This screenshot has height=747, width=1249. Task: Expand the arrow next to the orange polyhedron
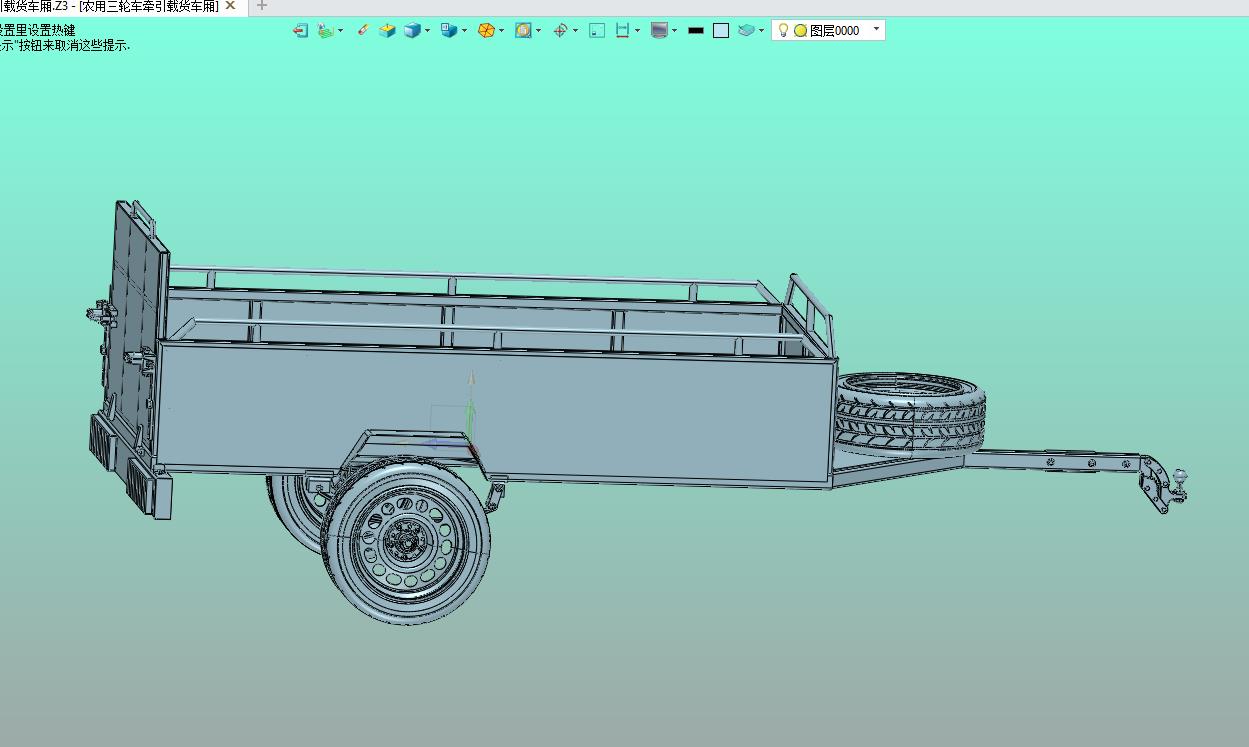(x=501, y=31)
